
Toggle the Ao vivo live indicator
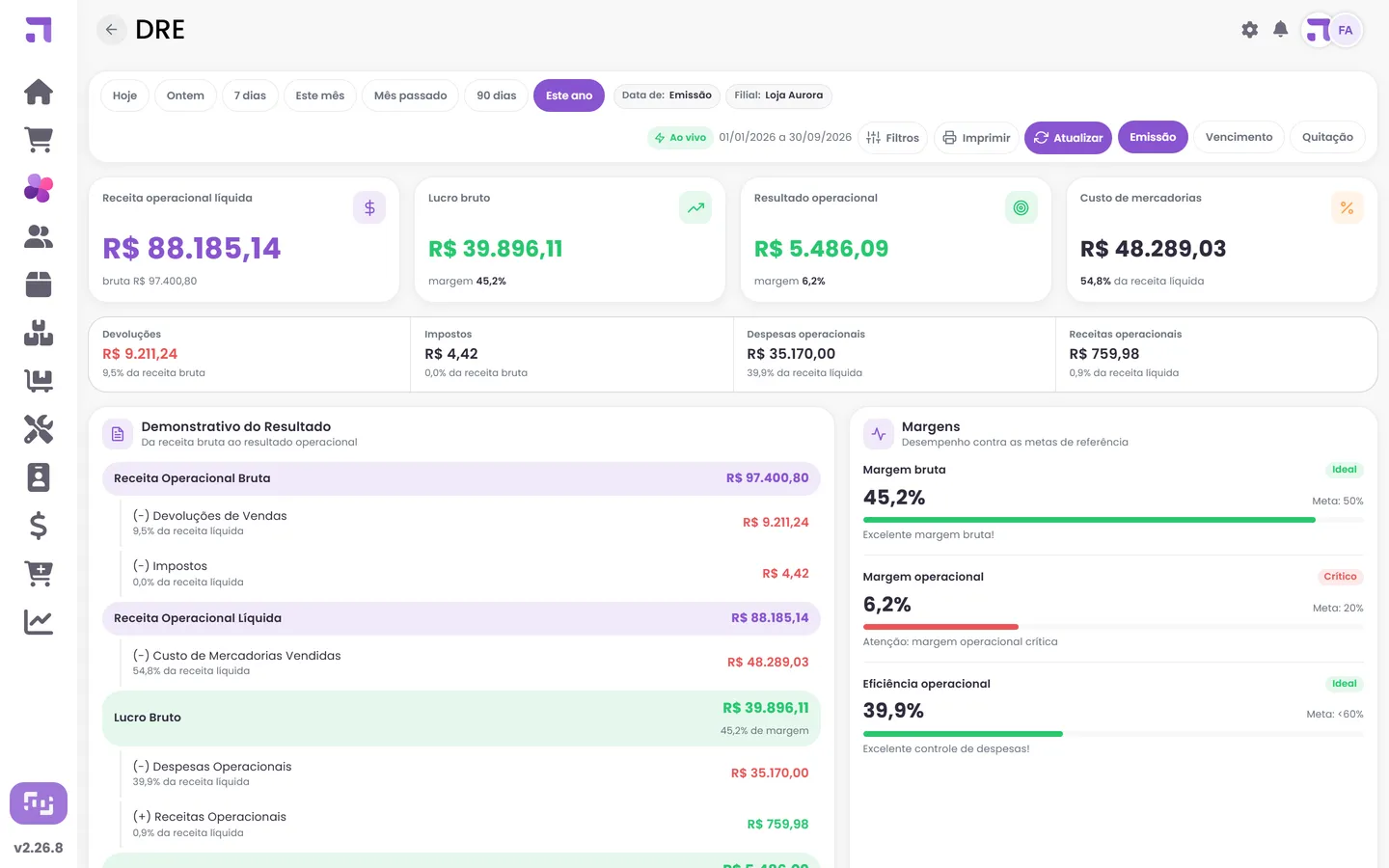(680, 138)
